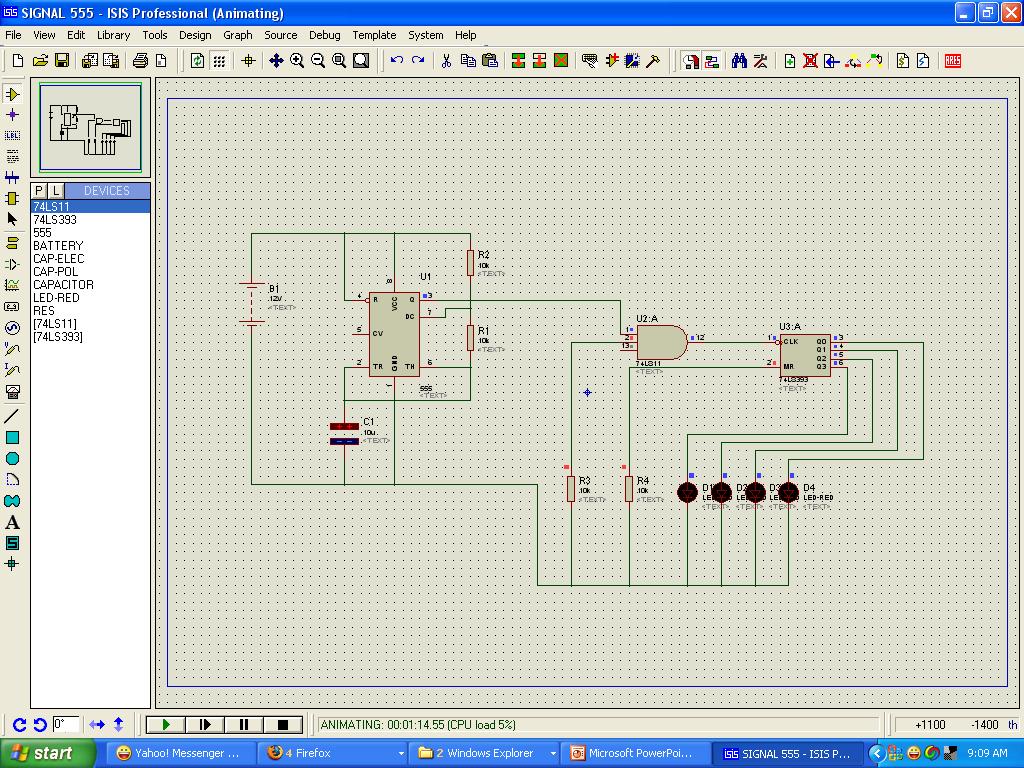Select the Instant Edit arrow tool
This screenshot has width=1024, height=768.
pos(12,219)
